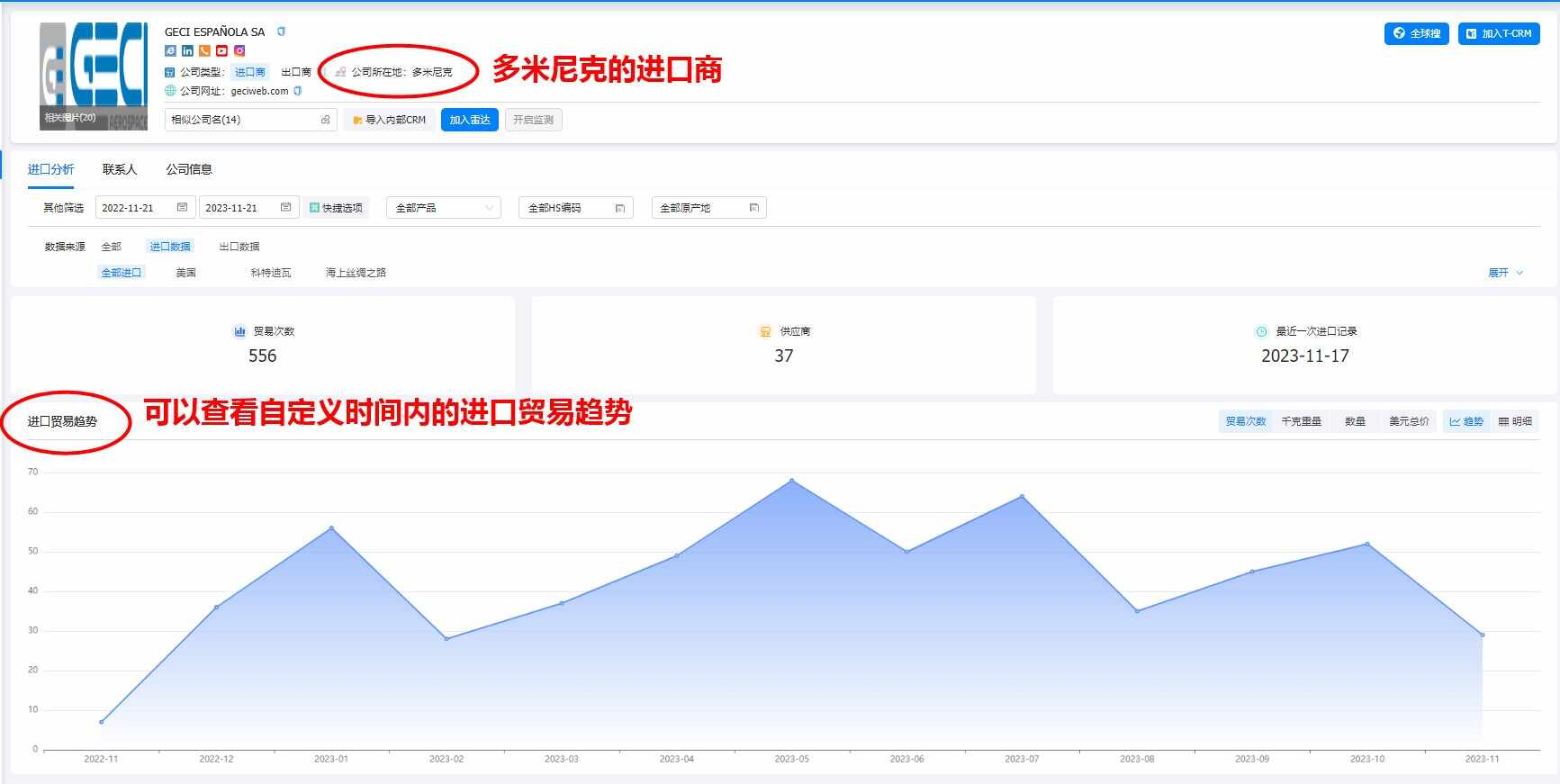Open the company logo thumbnail 相关图片(20)
Viewport: 1560px width, 784px height.
94,77
